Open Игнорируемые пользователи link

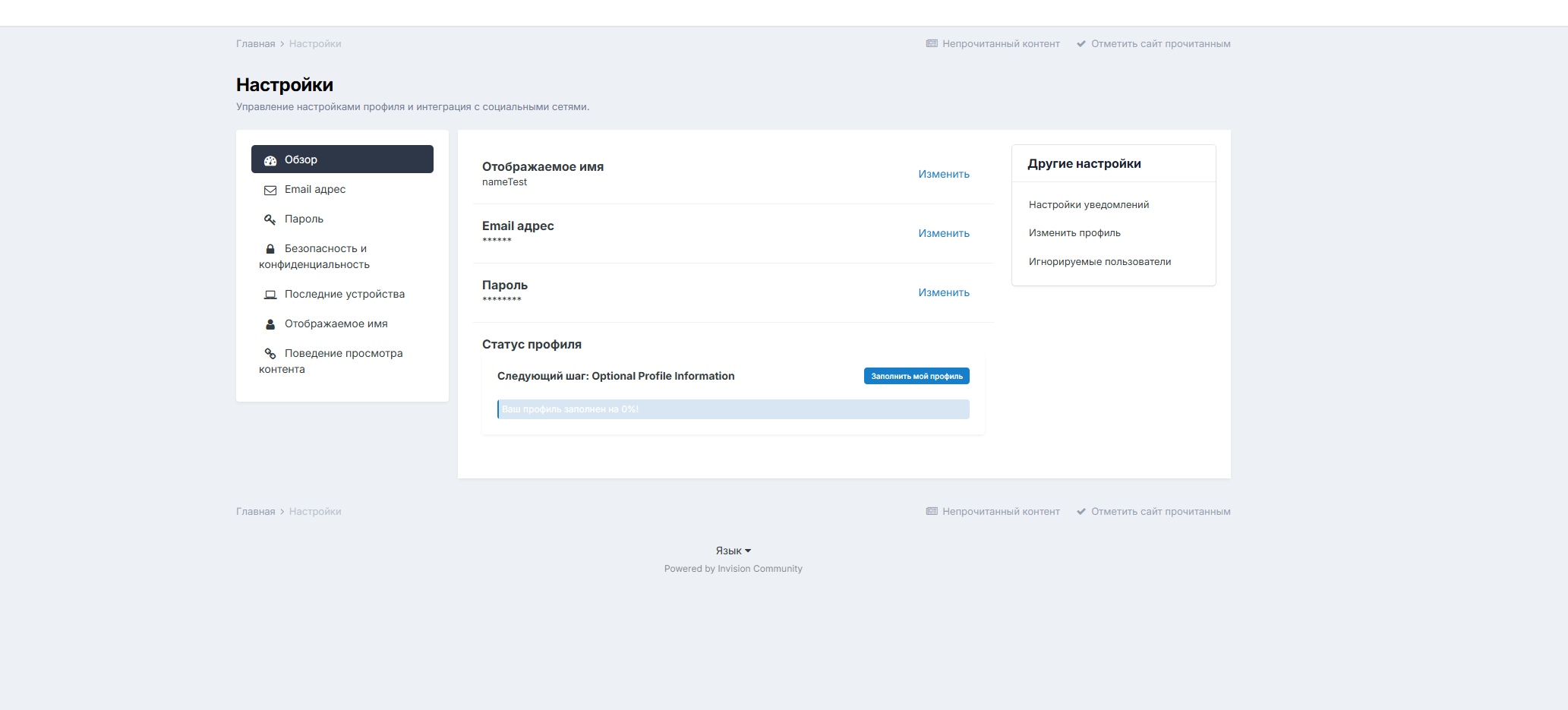(x=1099, y=262)
